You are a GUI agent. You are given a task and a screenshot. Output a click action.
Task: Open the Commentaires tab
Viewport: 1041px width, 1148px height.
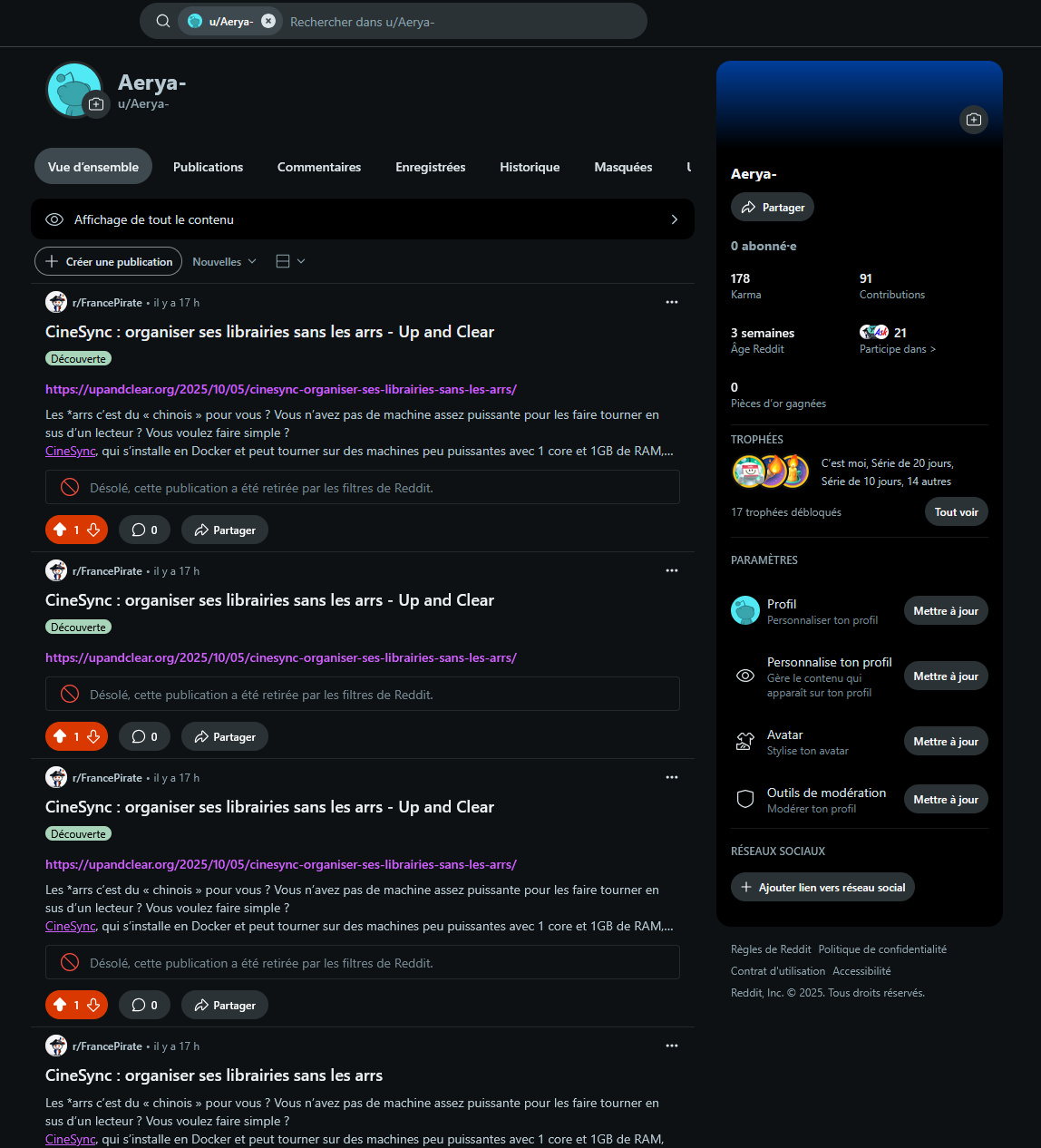319,167
